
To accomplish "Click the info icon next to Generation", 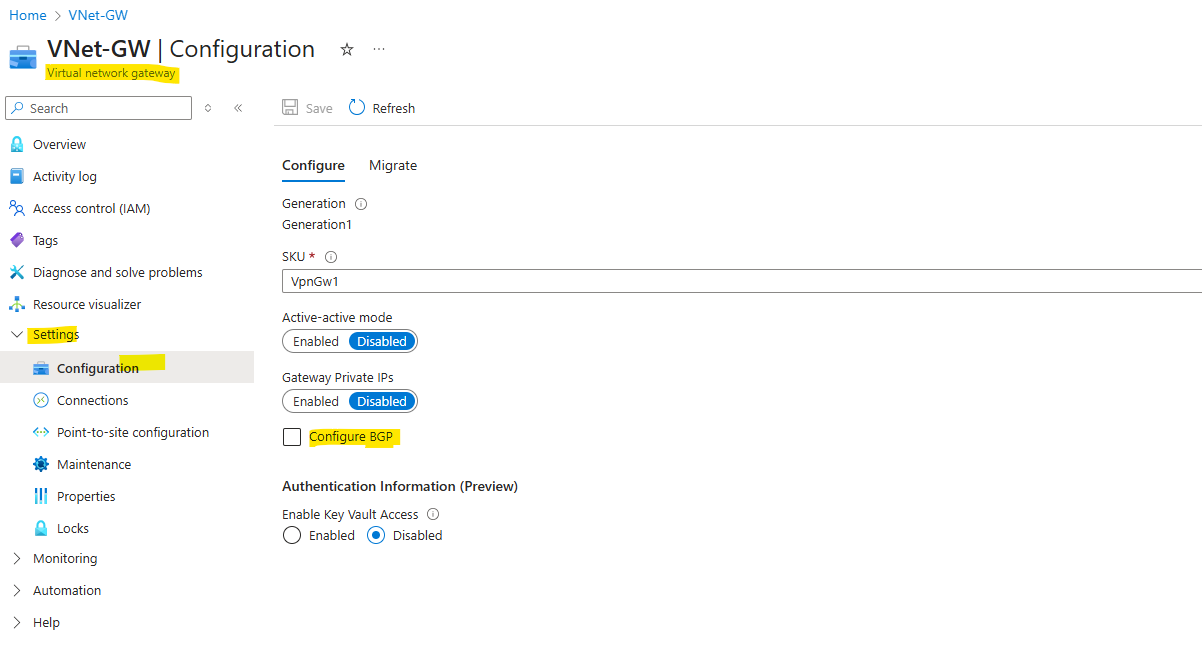I will pos(361,204).
